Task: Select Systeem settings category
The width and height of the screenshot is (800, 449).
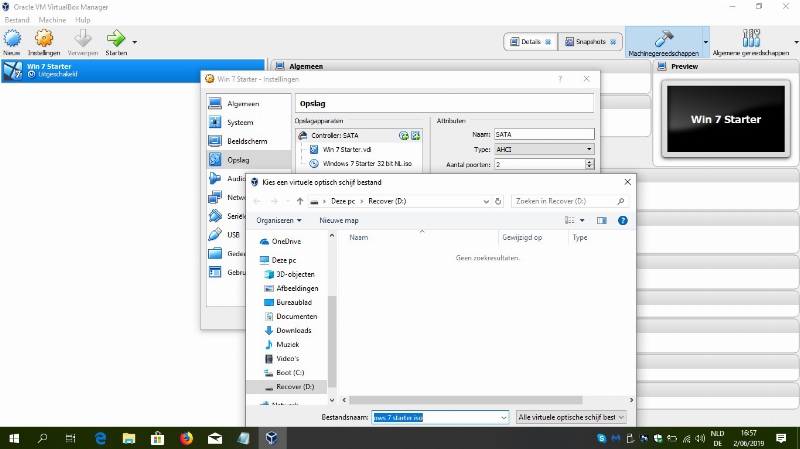Action: (x=248, y=122)
